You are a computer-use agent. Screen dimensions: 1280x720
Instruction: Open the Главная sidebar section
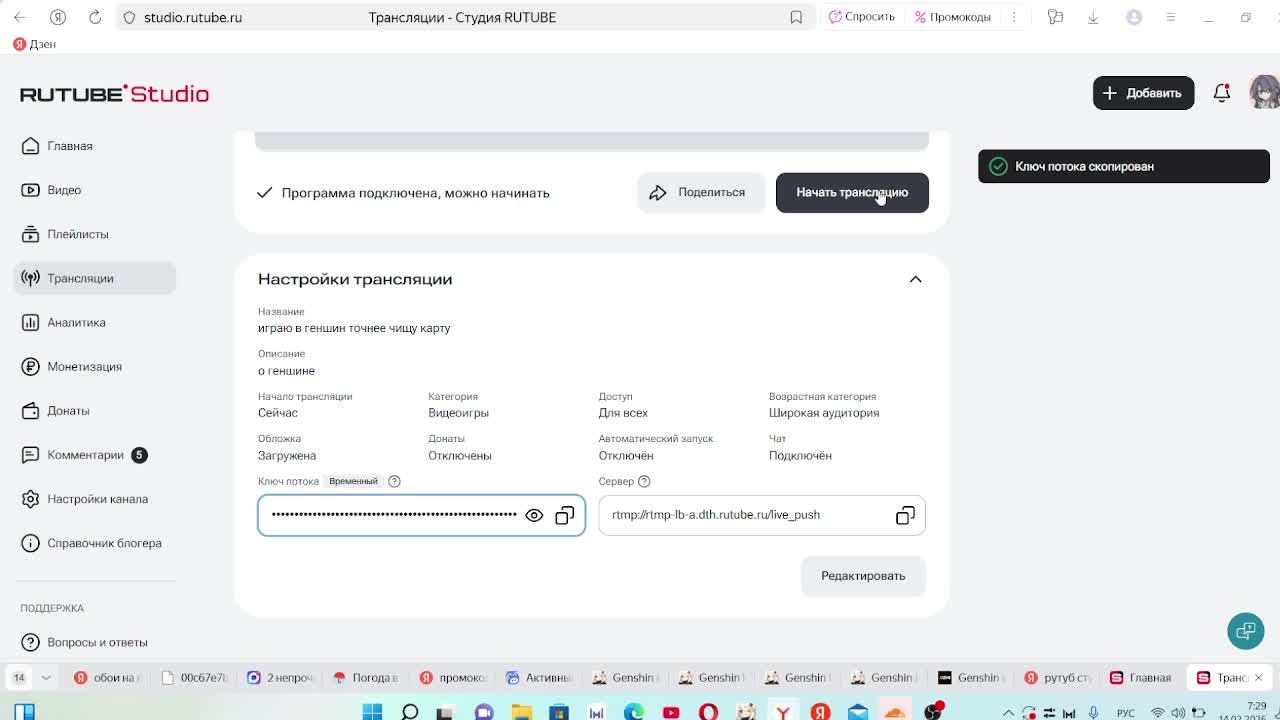tap(95, 146)
